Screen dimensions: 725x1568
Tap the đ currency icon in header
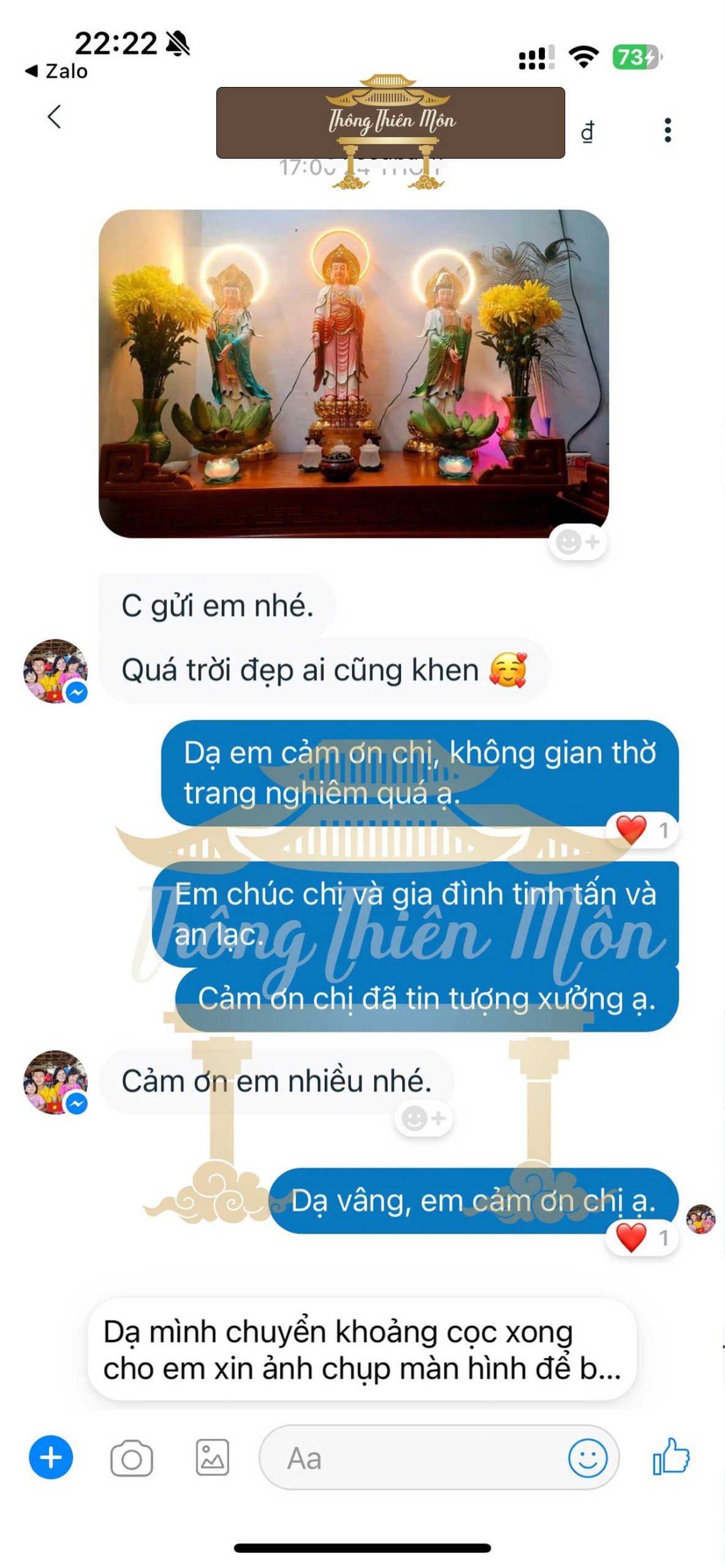point(587,131)
